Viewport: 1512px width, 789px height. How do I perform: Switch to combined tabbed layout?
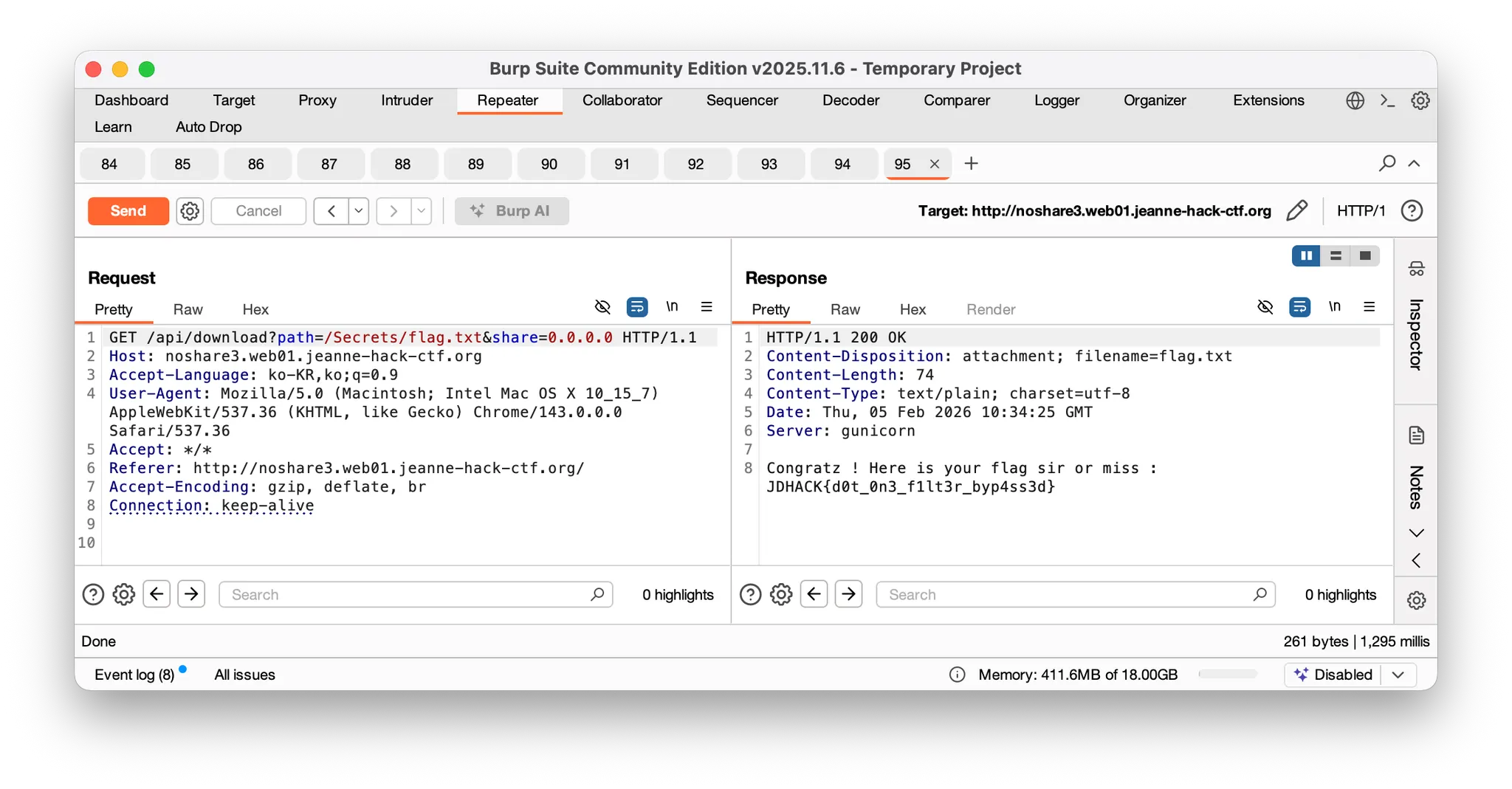point(1365,255)
